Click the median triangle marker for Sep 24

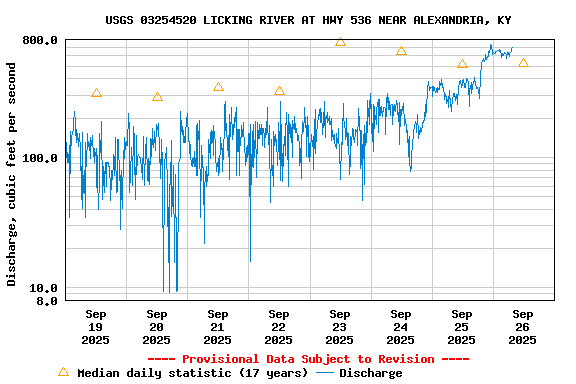point(401,51)
